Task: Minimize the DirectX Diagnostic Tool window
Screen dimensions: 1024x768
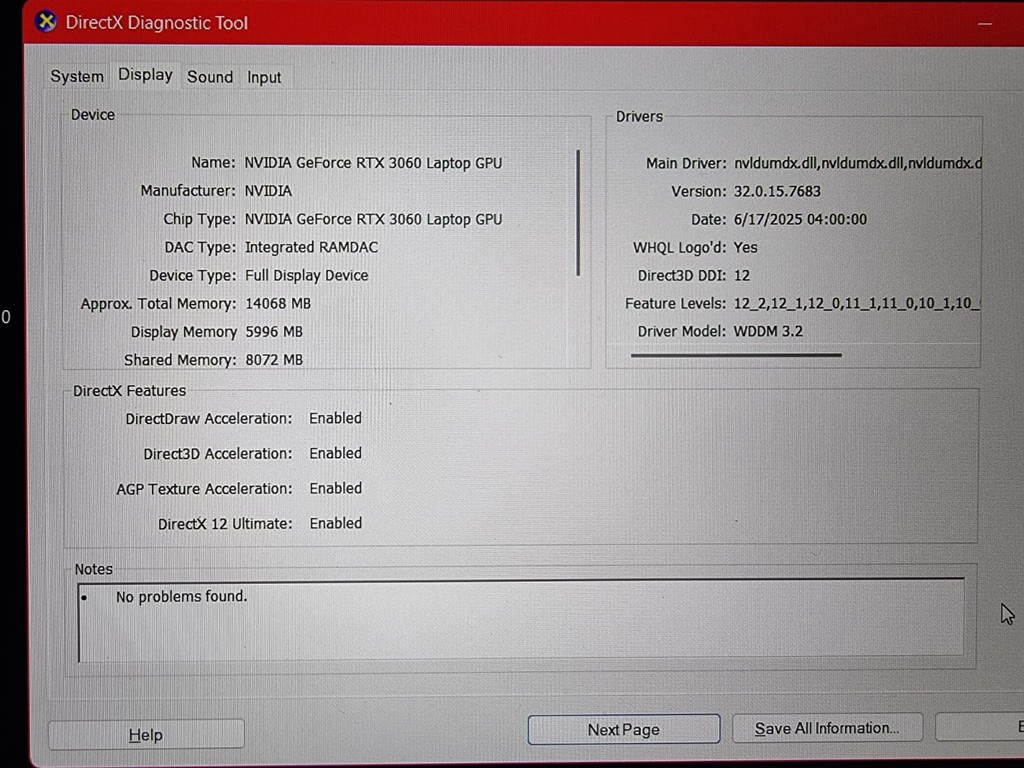Action: click(985, 24)
